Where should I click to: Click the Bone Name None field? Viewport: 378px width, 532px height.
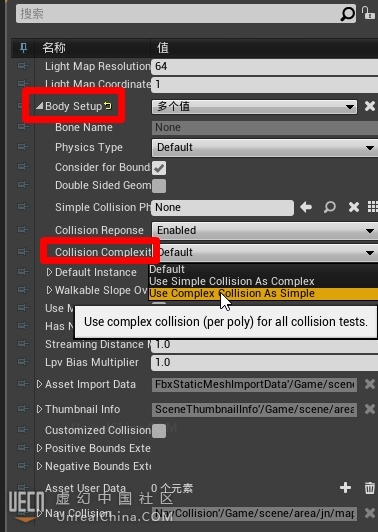(265, 128)
